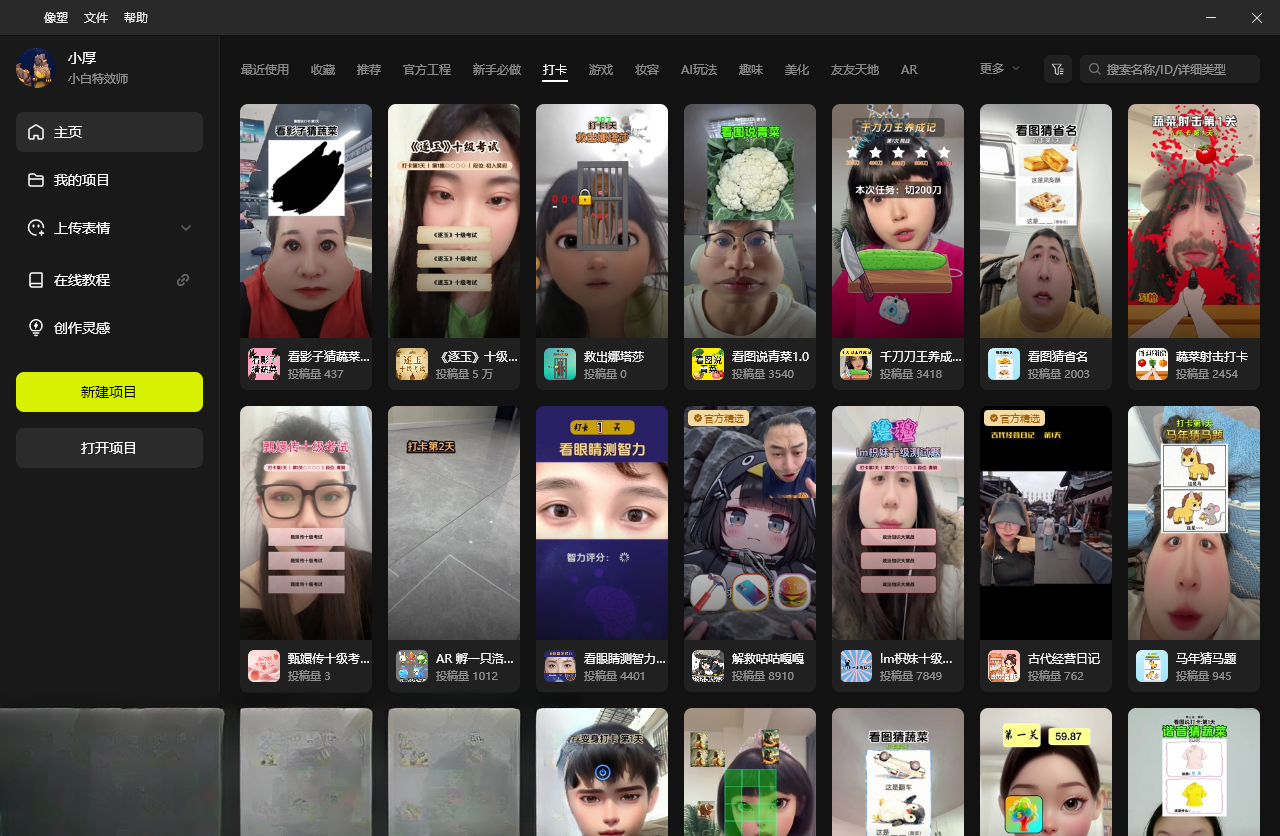Switch to the 友友天地 tab
Screen dimensions: 1280x836
click(x=855, y=70)
